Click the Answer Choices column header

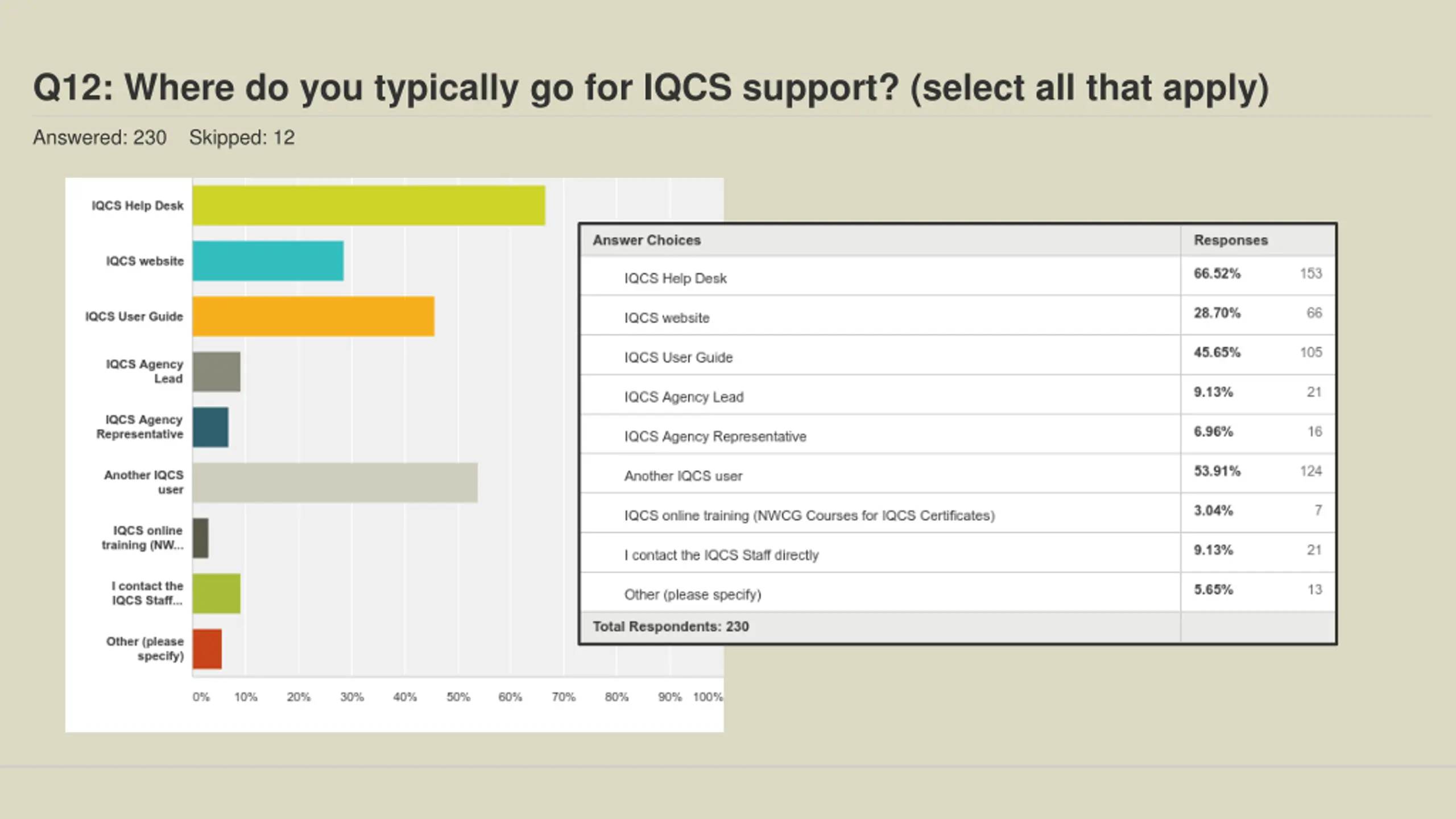pyautogui.click(x=647, y=240)
